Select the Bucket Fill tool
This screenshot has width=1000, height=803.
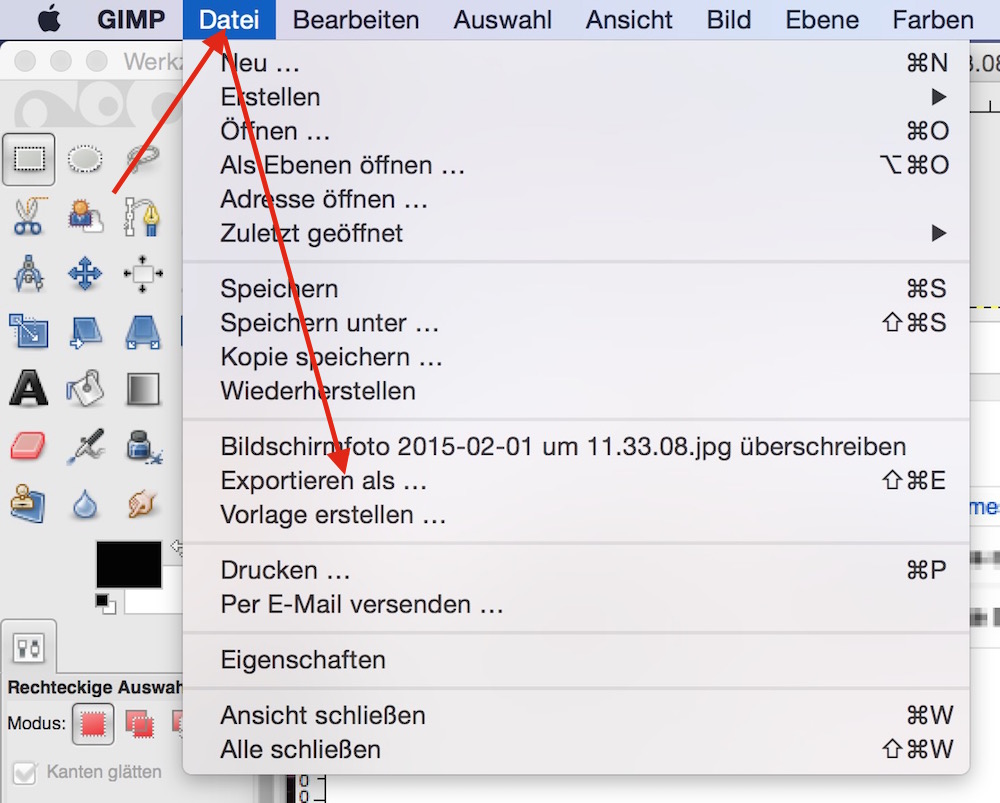[85, 388]
